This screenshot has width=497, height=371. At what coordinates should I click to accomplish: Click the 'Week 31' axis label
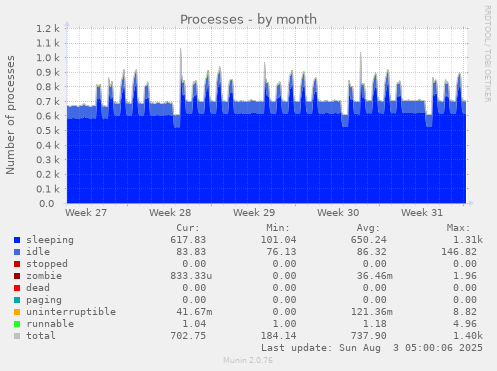(x=422, y=213)
